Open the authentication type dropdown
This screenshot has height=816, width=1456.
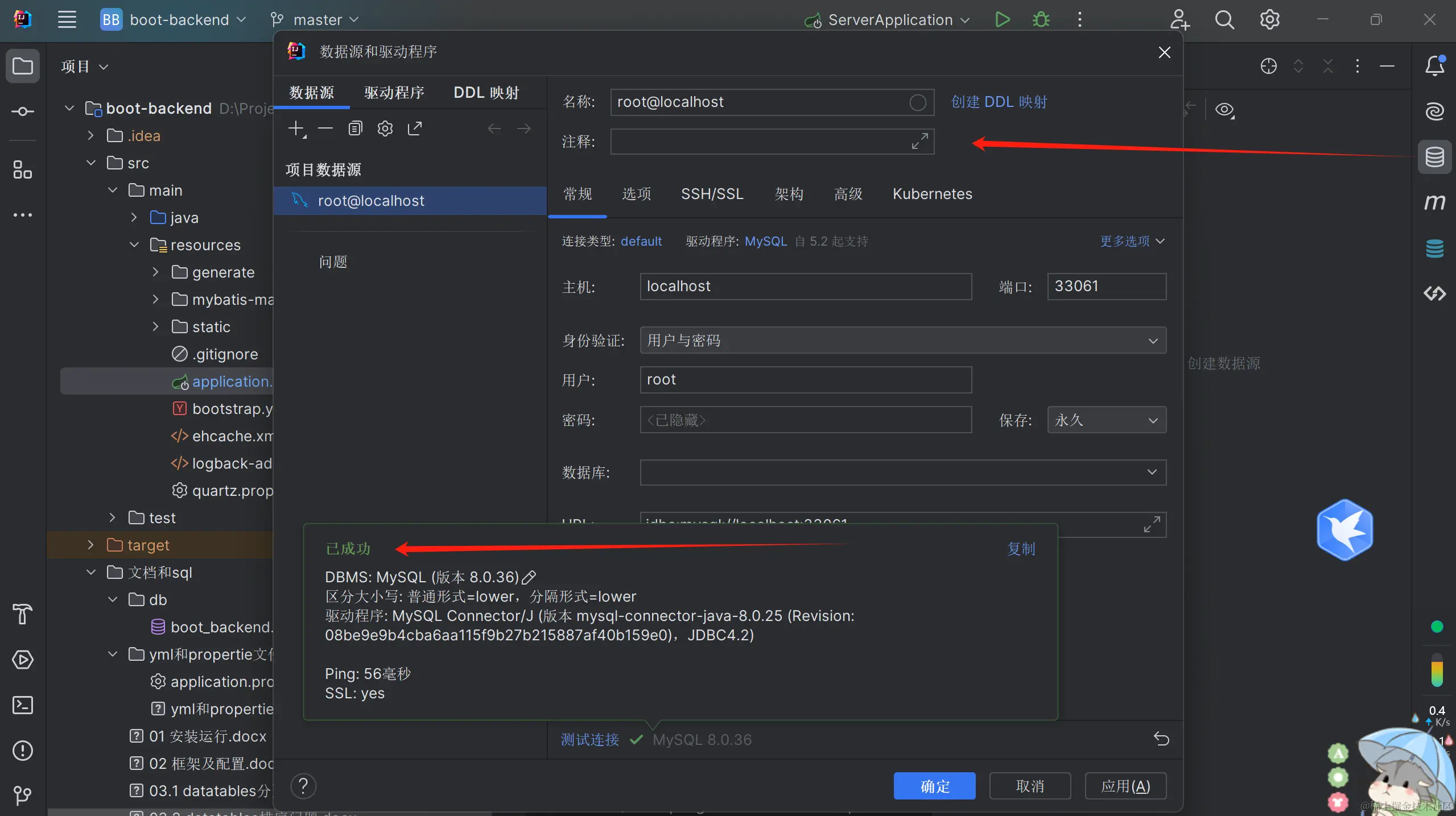coord(902,341)
